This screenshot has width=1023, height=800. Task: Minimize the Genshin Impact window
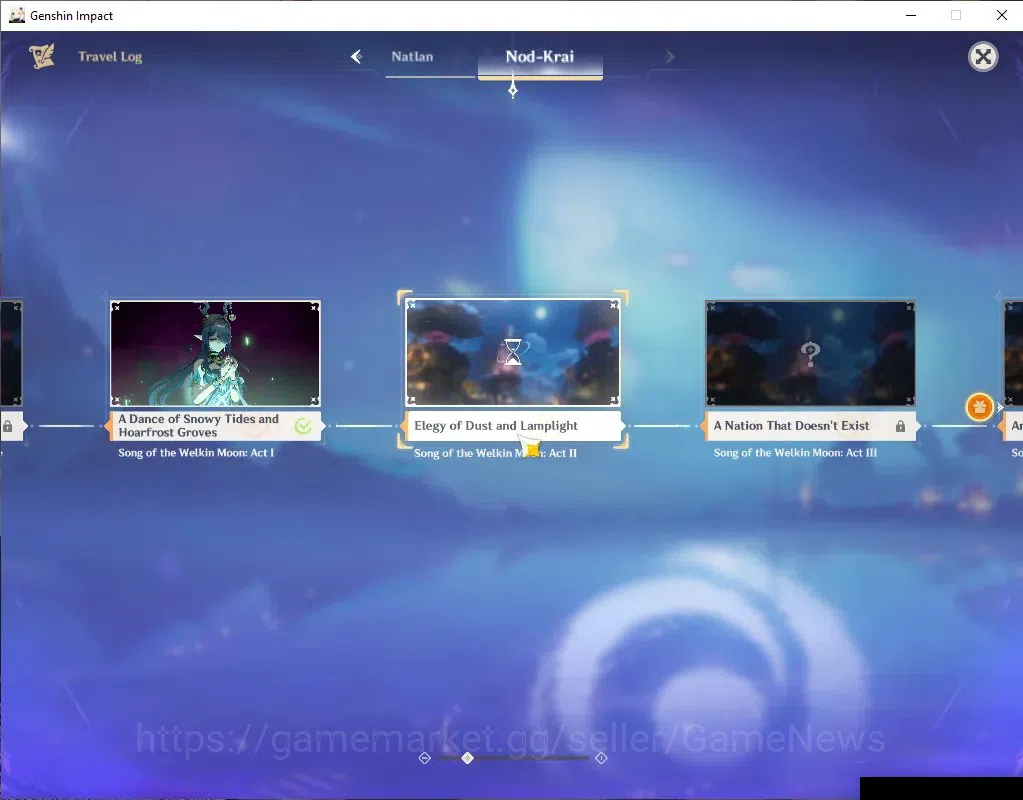pos(911,15)
